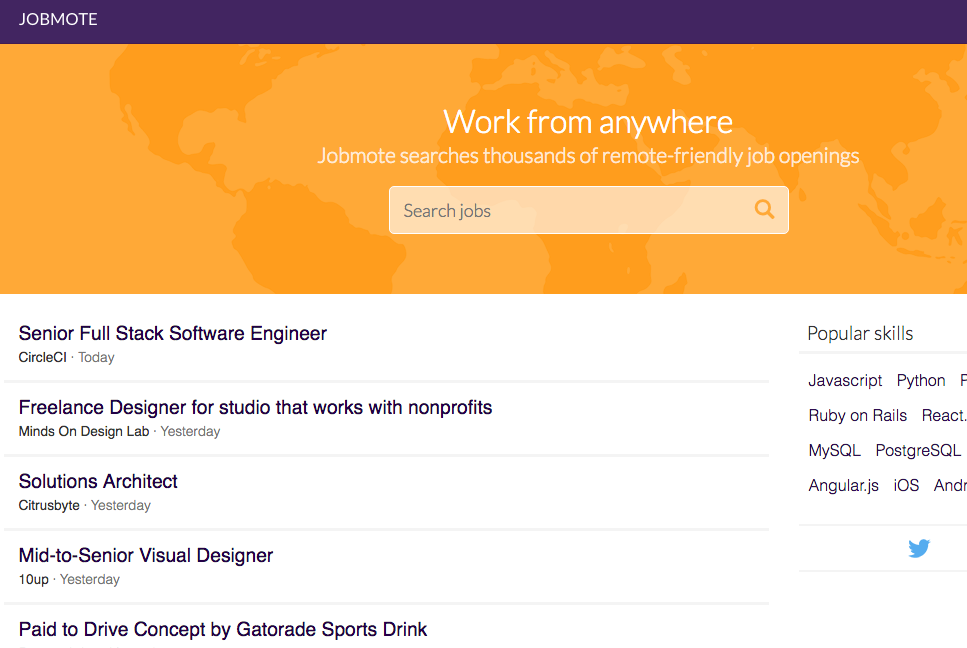Select the MySQL skill tag

834,451
